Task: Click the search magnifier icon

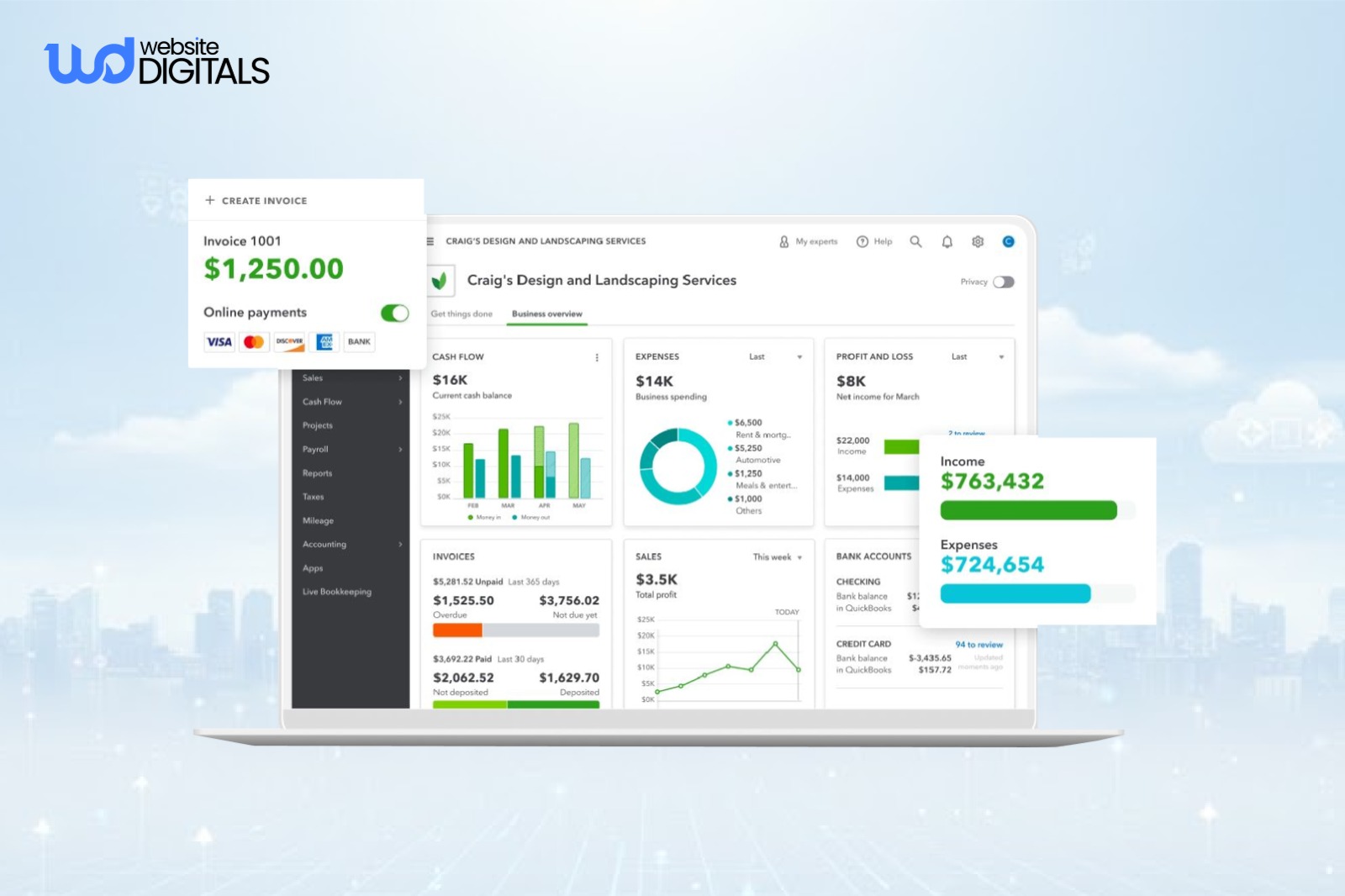Action: coord(915,241)
